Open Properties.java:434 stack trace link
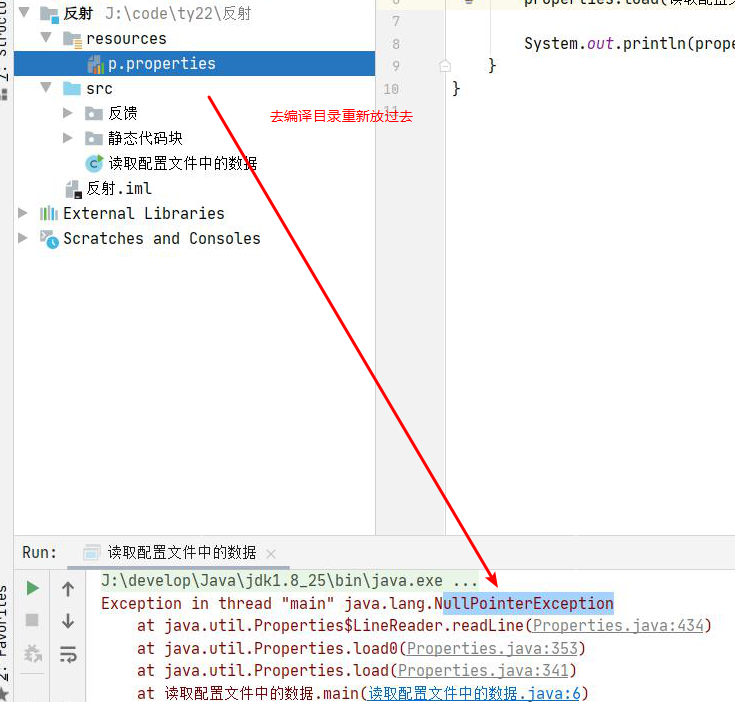This screenshot has width=735, height=702. point(618,625)
